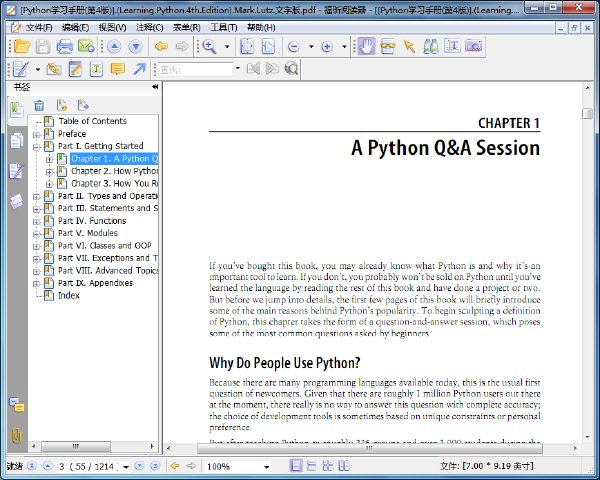
Task: Click the yellow previous view arrow in toolbar
Action: [161, 47]
